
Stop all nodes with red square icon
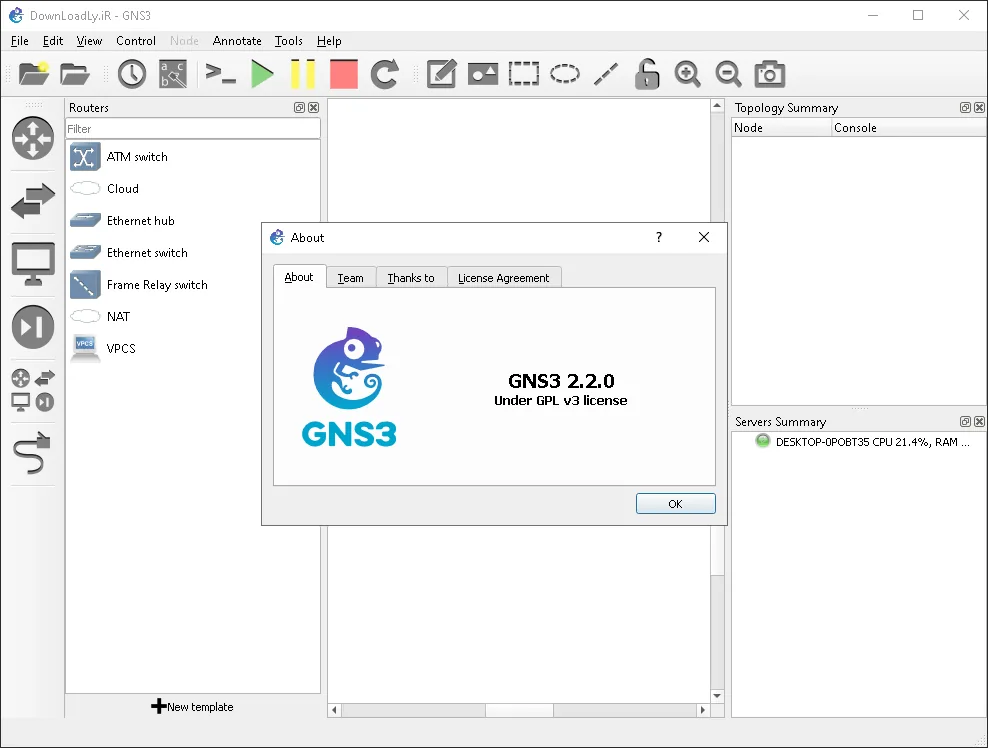(344, 74)
